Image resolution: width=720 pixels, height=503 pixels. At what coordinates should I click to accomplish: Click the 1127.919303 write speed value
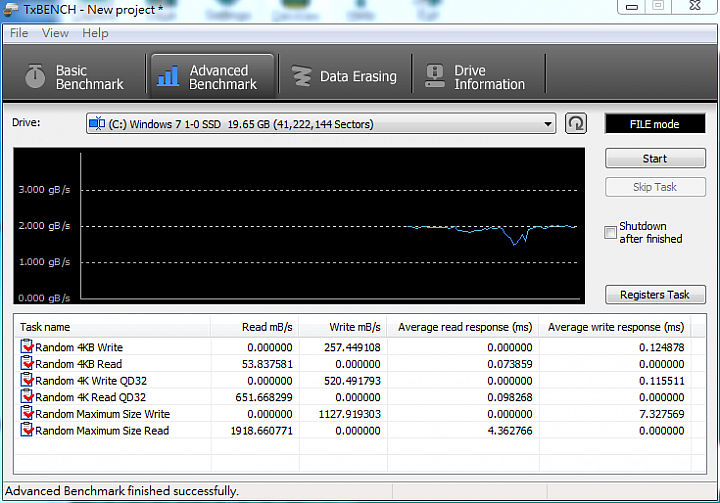click(x=349, y=414)
